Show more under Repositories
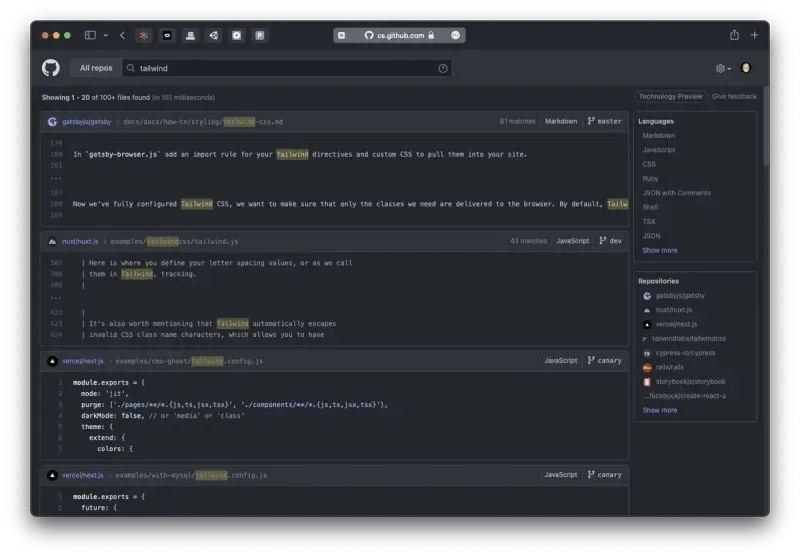 [660, 410]
